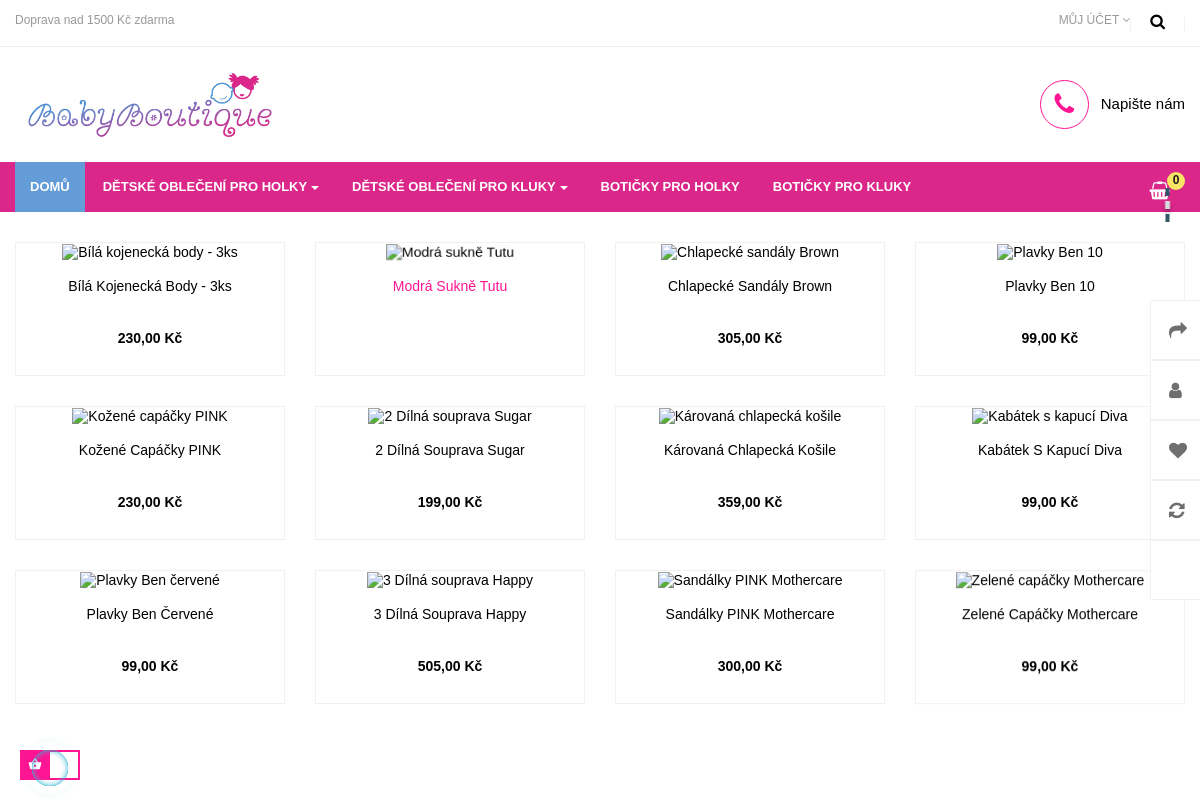Open the user account sidebar icon
This screenshot has width=1200, height=800.
[x=1176, y=390]
